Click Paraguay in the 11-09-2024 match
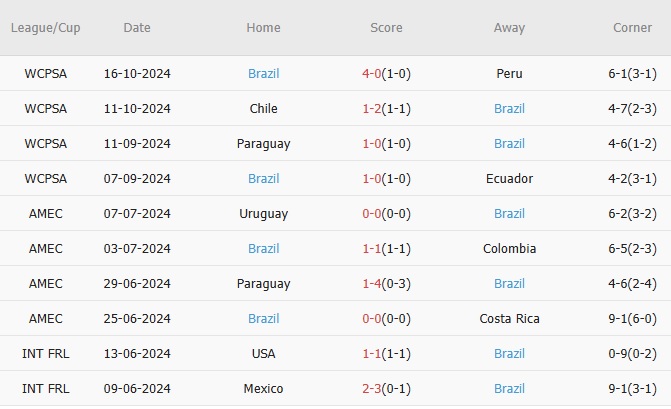Screen dimensions: 671x409 (x=264, y=144)
